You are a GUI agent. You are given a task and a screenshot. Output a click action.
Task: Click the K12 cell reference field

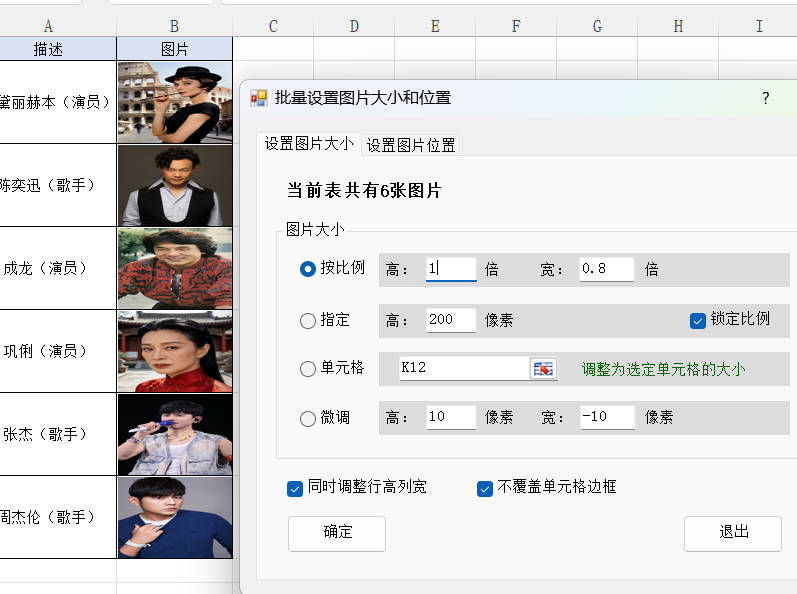(x=462, y=368)
